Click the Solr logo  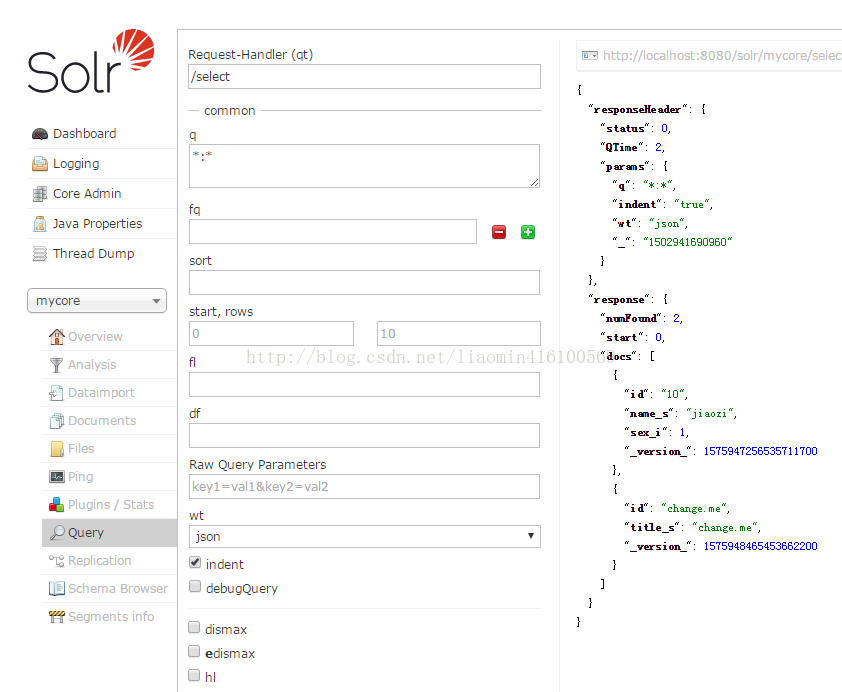pyautogui.click(x=91, y=61)
